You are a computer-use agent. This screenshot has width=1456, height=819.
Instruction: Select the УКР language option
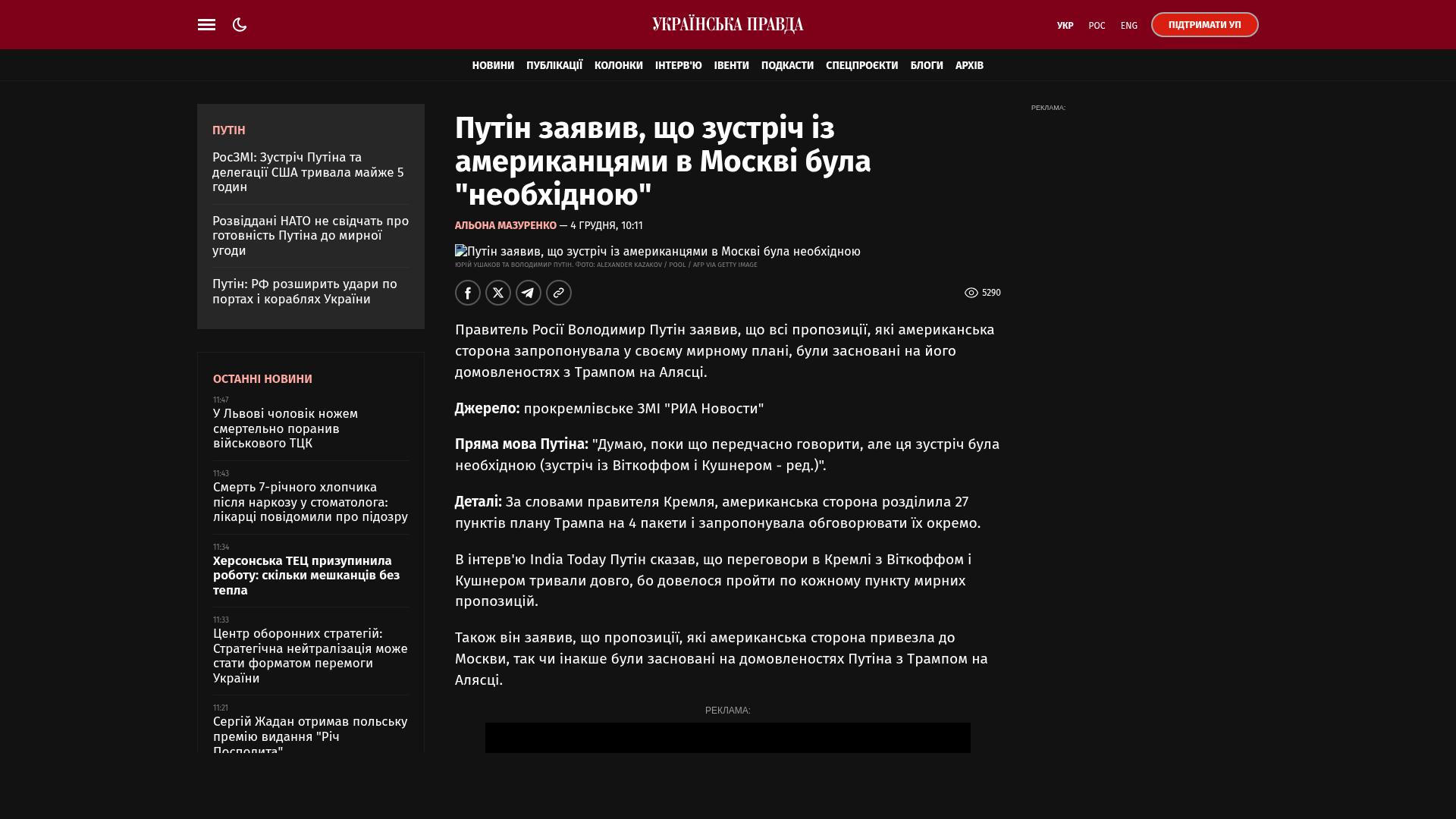(x=1065, y=26)
